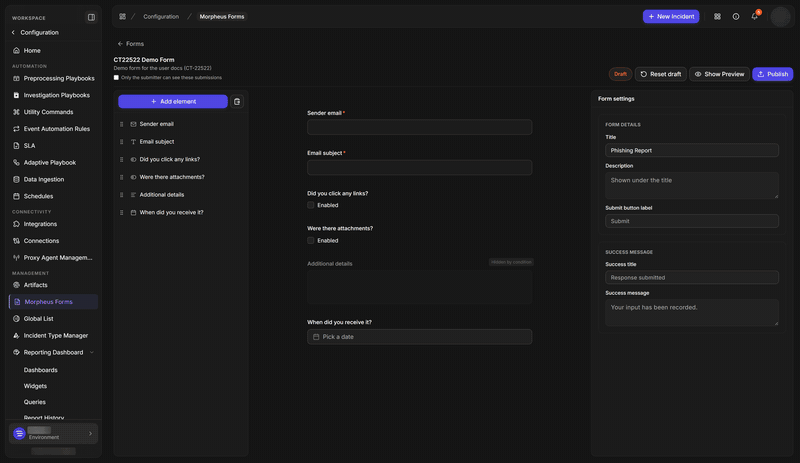Image resolution: width=800 pixels, height=463 pixels.
Task: Click the Artifacts icon
Action: click(16, 285)
